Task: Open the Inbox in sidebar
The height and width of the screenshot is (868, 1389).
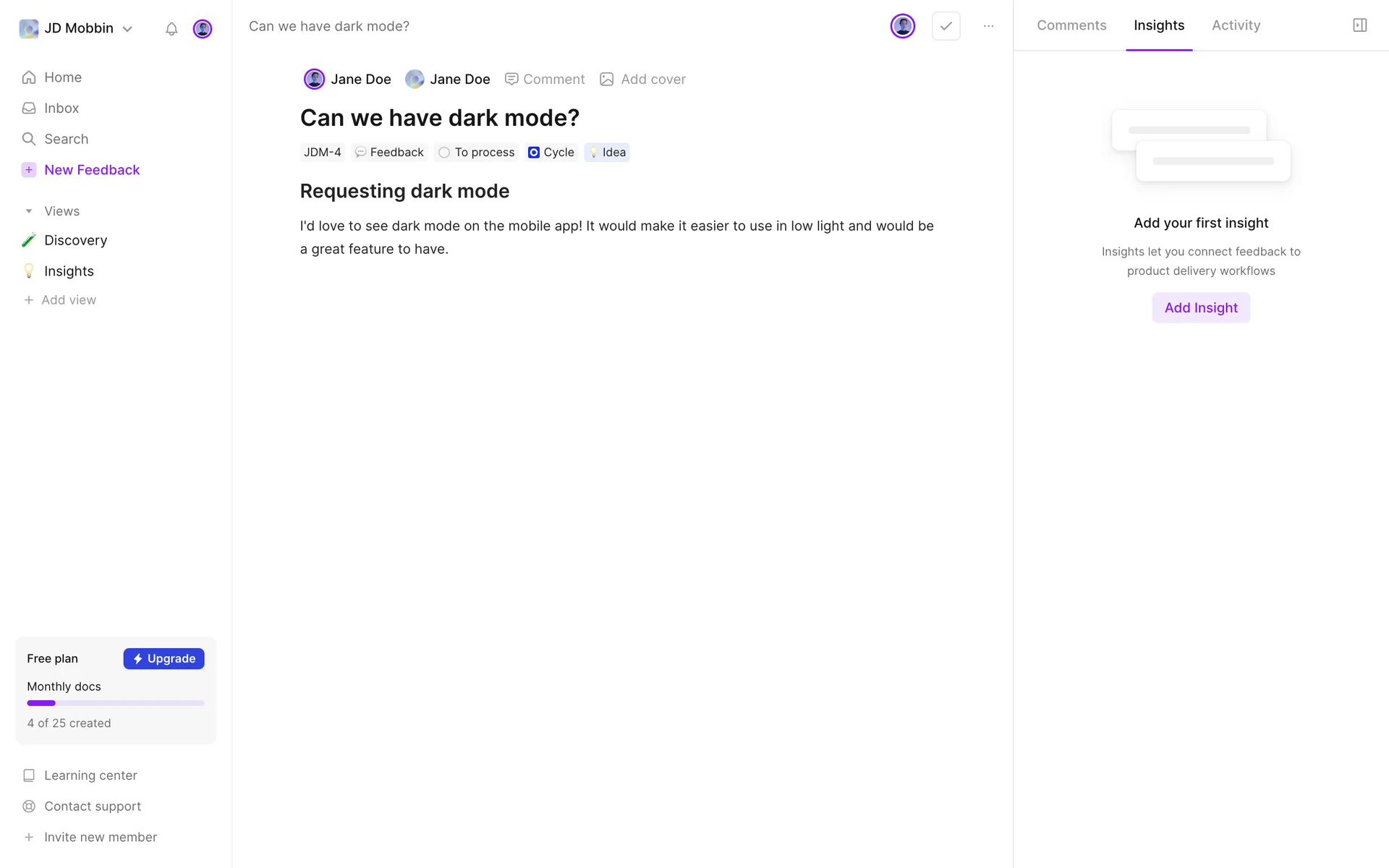Action: pos(61,108)
